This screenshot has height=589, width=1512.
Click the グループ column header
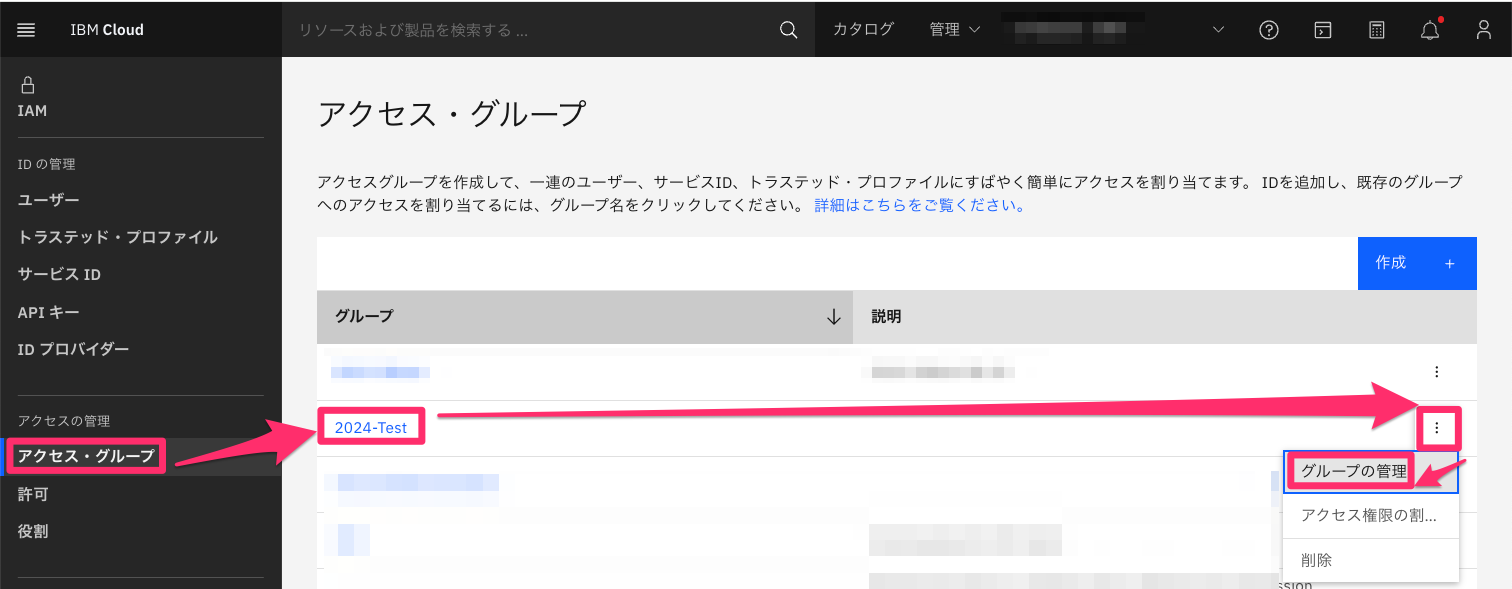[x=585, y=316]
